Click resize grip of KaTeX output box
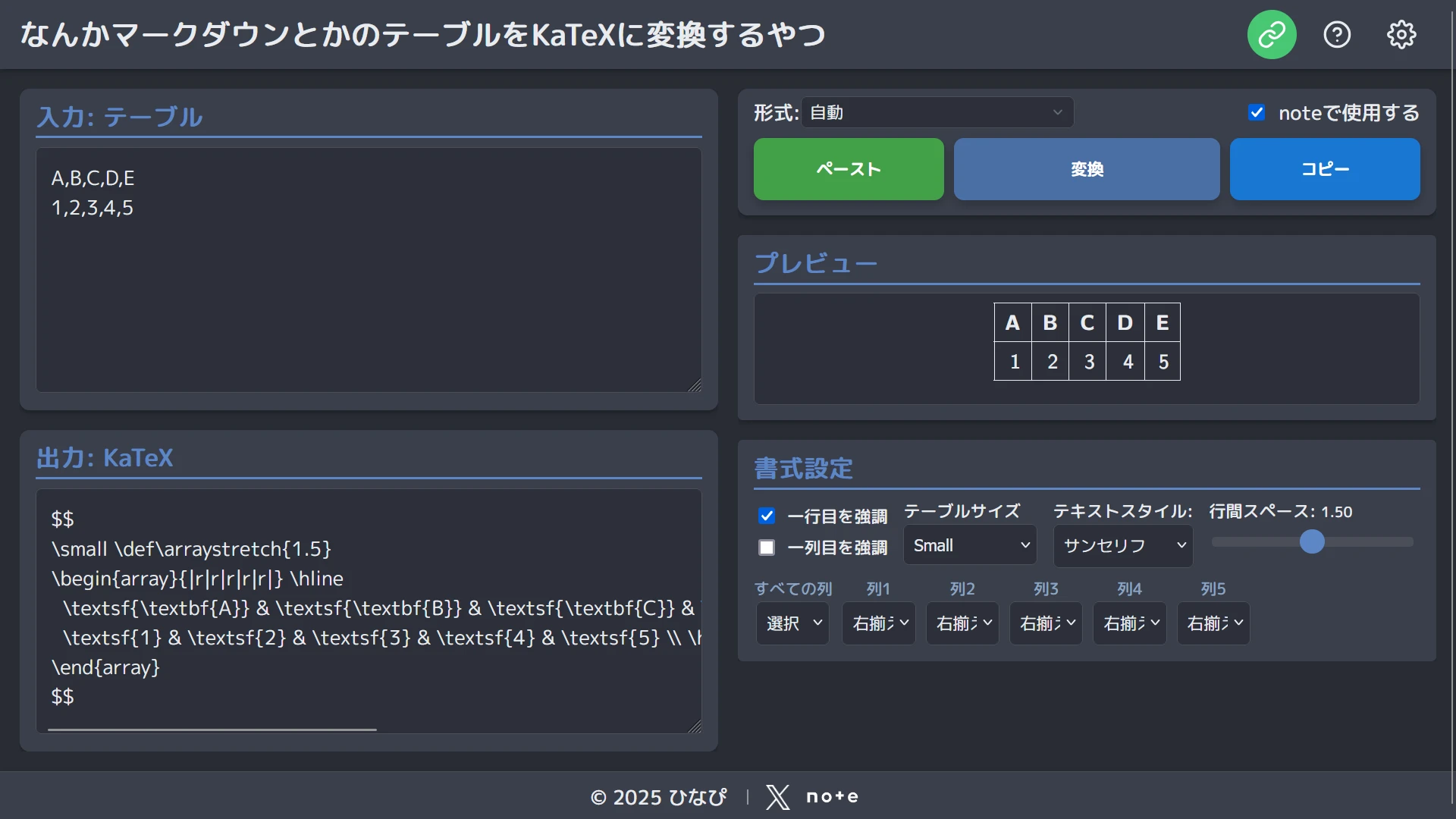Image resolution: width=1456 pixels, height=819 pixels. pos(695,726)
